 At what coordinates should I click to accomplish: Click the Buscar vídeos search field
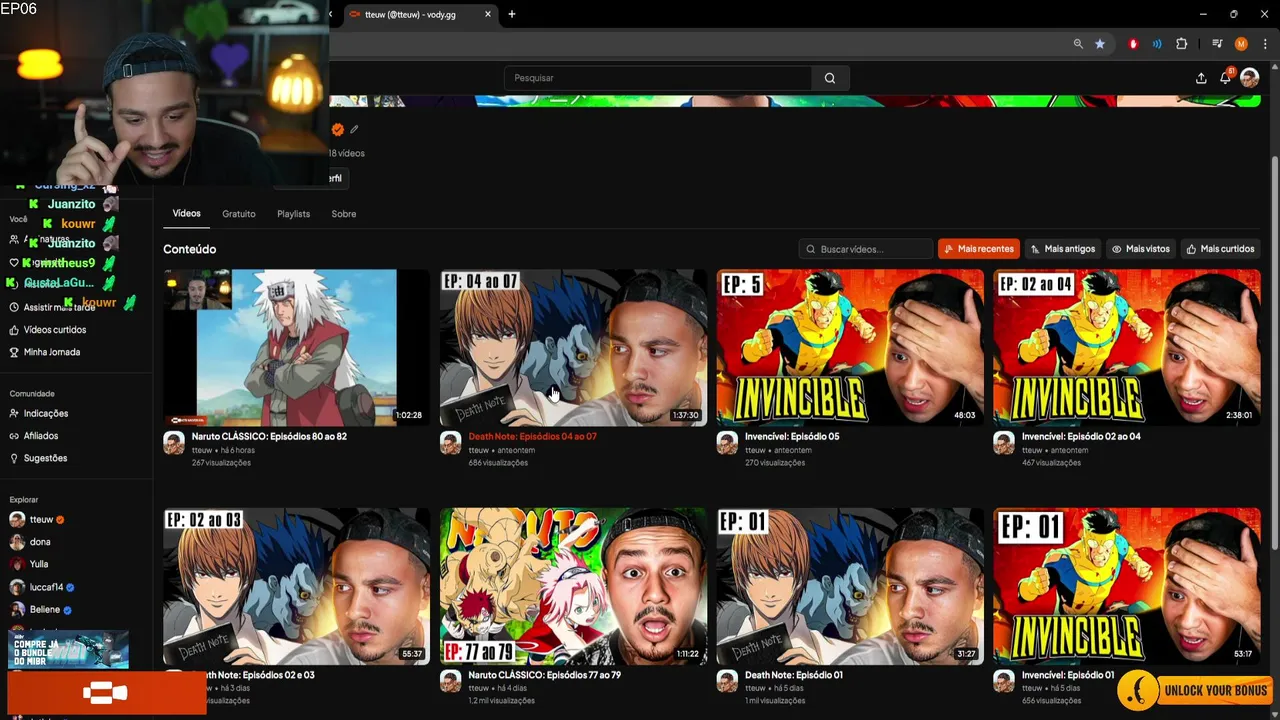866,249
